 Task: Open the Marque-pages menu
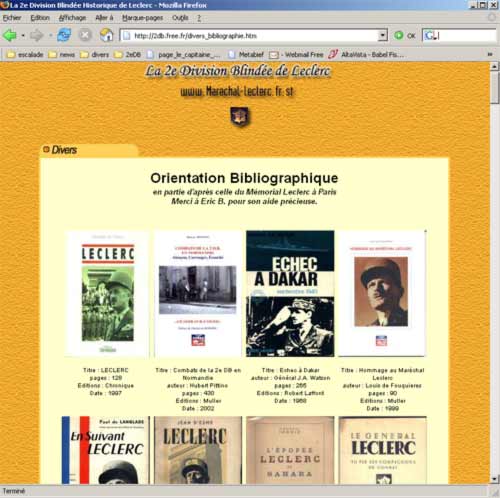point(142,18)
